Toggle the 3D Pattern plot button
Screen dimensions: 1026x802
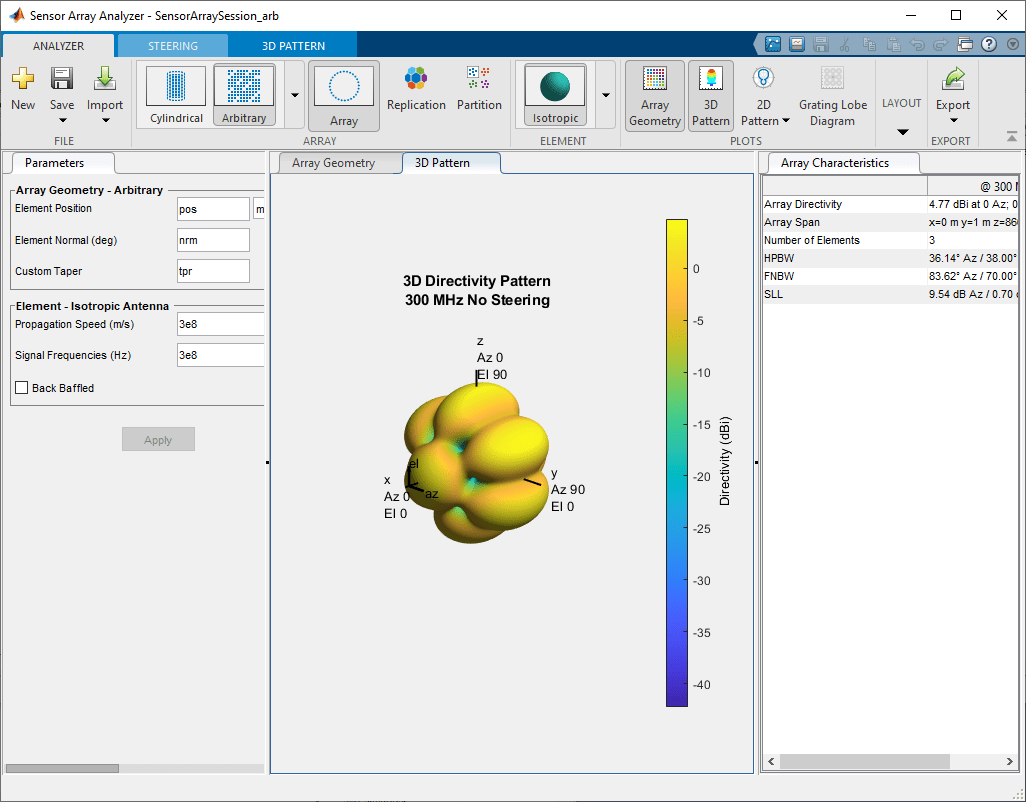710,96
